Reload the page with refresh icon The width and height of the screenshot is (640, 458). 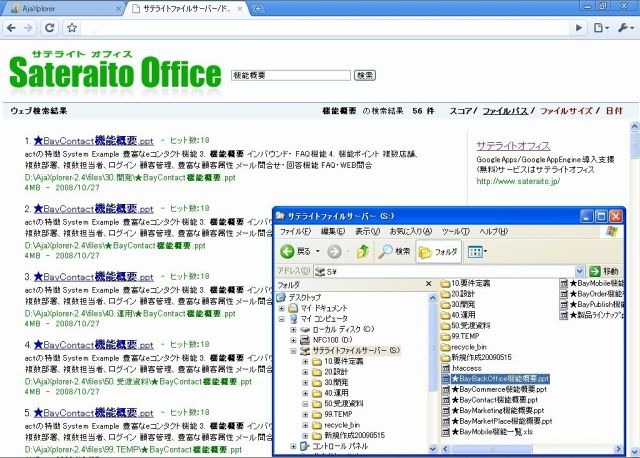pyautogui.click(x=49, y=28)
